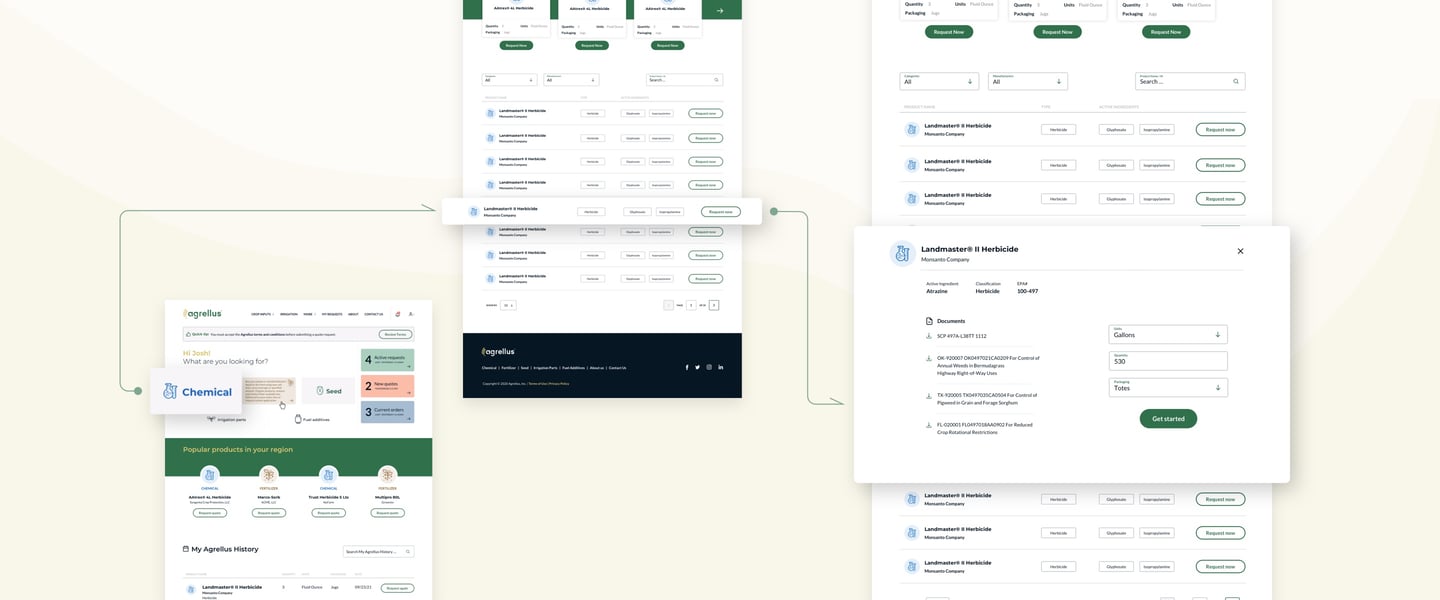Open the rows-per-page dropdown showing 10
Image resolution: width=1440 pixels, height=600 pixels.
point(509,305)
